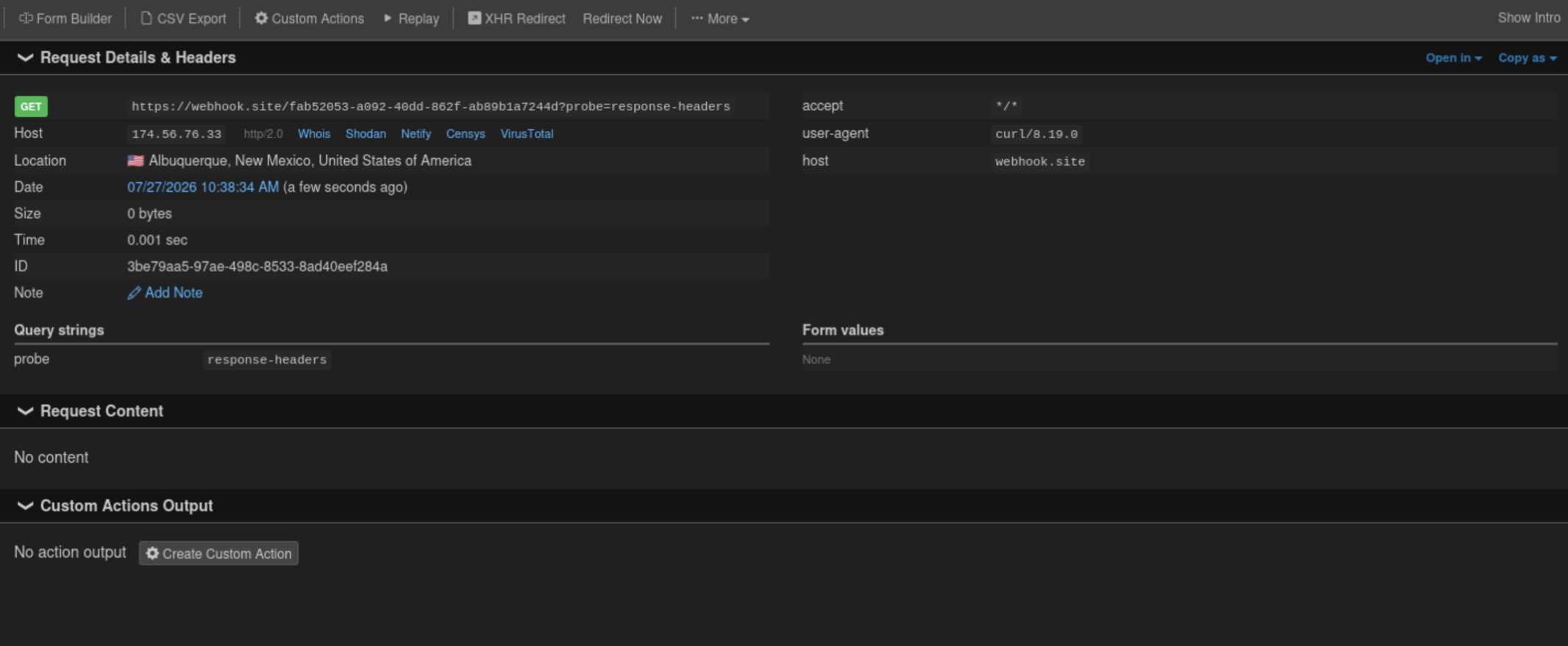1568x646 pixels.
Task: Click the green GET method badge
Action: coord(31,107)
